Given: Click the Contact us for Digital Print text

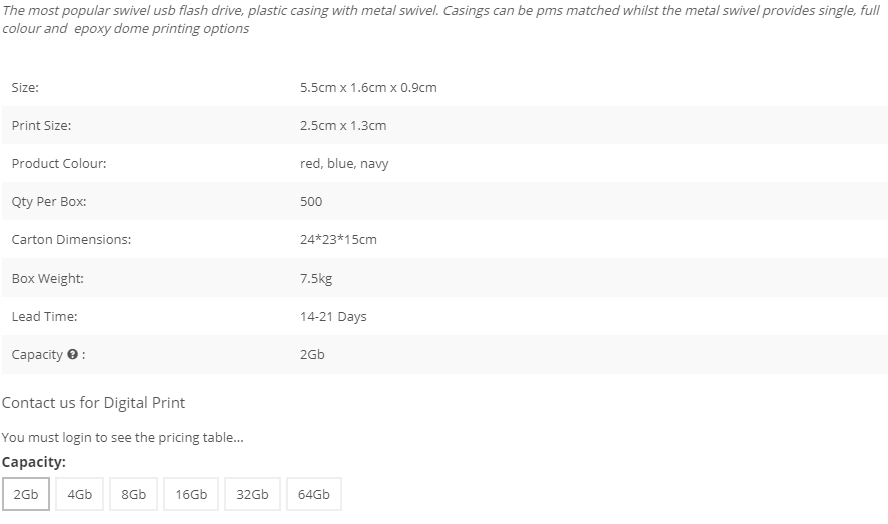Looking at the screenshot, I should click(93, 403).
